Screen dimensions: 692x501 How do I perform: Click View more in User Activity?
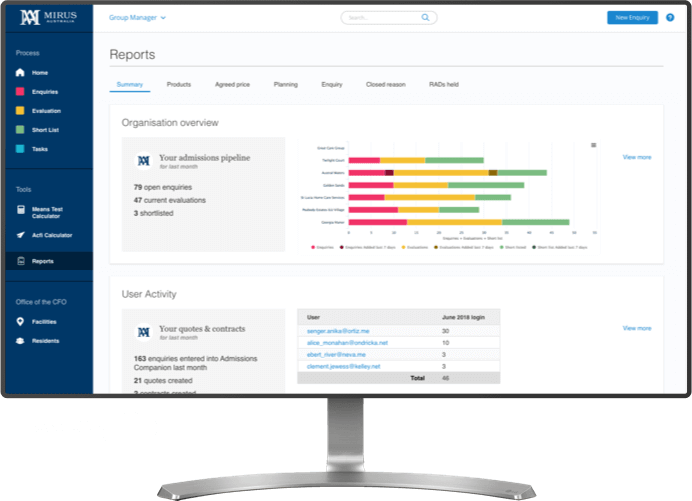tap(637, 328)
